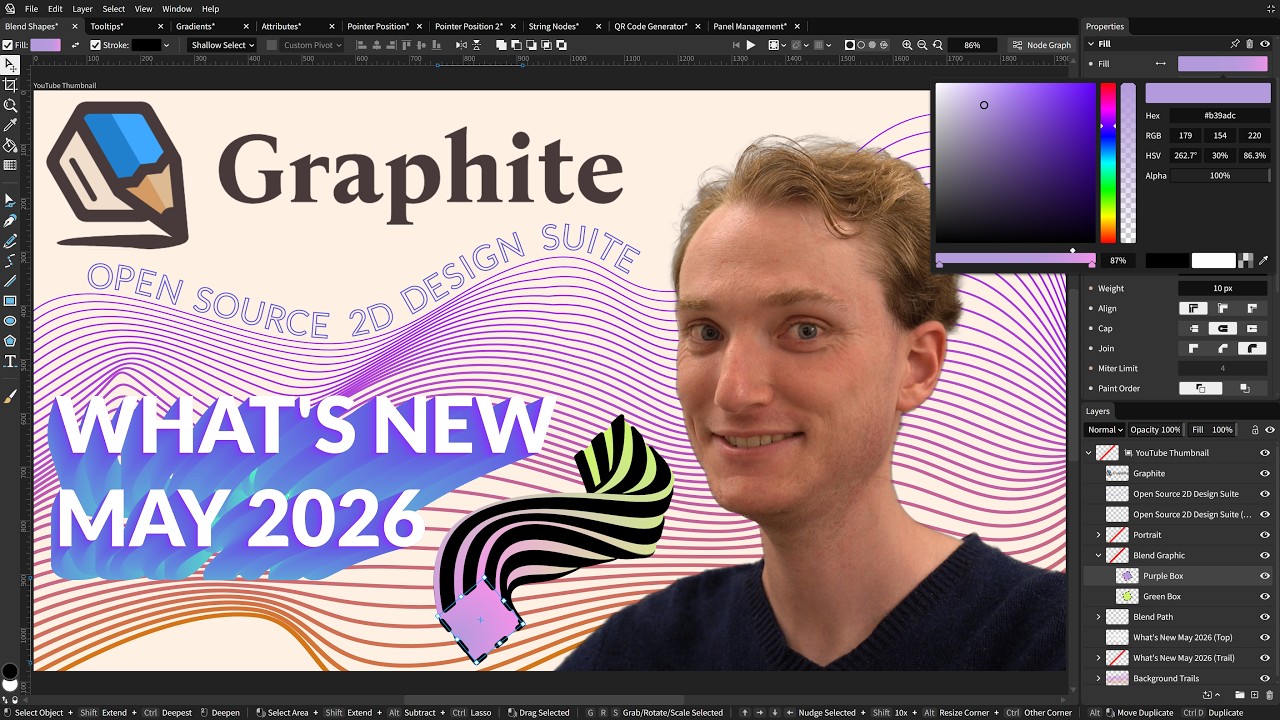Select the Pen tool
This screenshot has width=1280, height=720.
(10, 221)
